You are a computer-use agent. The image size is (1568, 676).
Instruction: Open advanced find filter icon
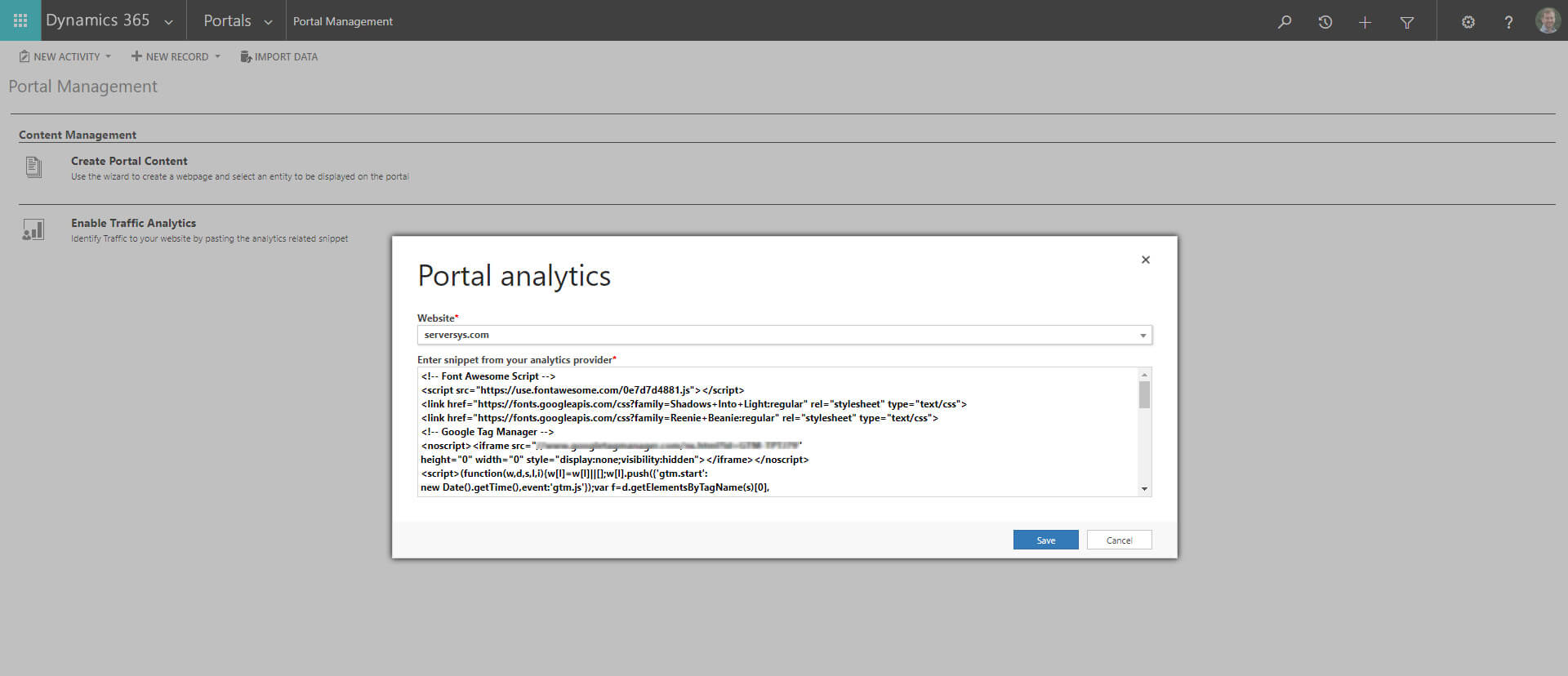1406,22
